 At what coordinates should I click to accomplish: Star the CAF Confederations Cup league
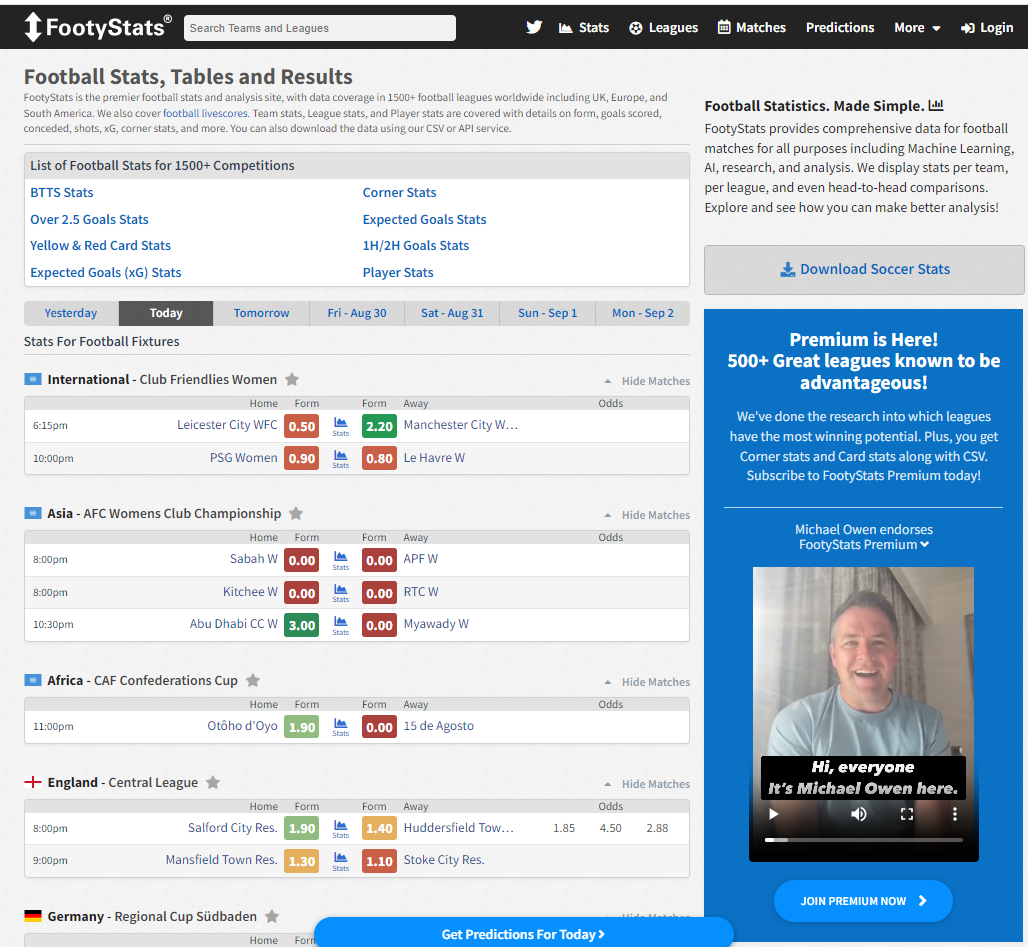coord(253,680)
